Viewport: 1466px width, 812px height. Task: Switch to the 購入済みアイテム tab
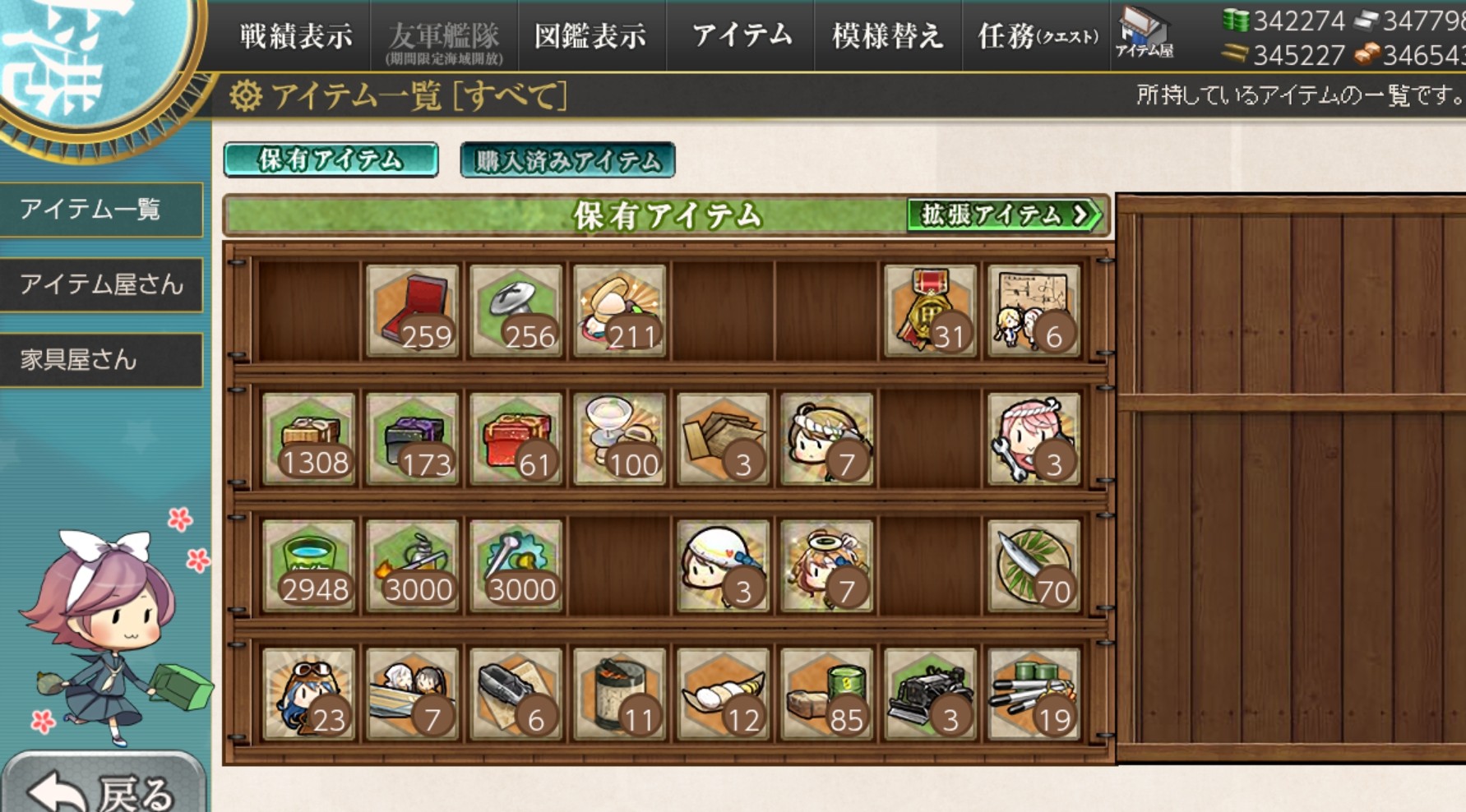[x=567, y=159]
